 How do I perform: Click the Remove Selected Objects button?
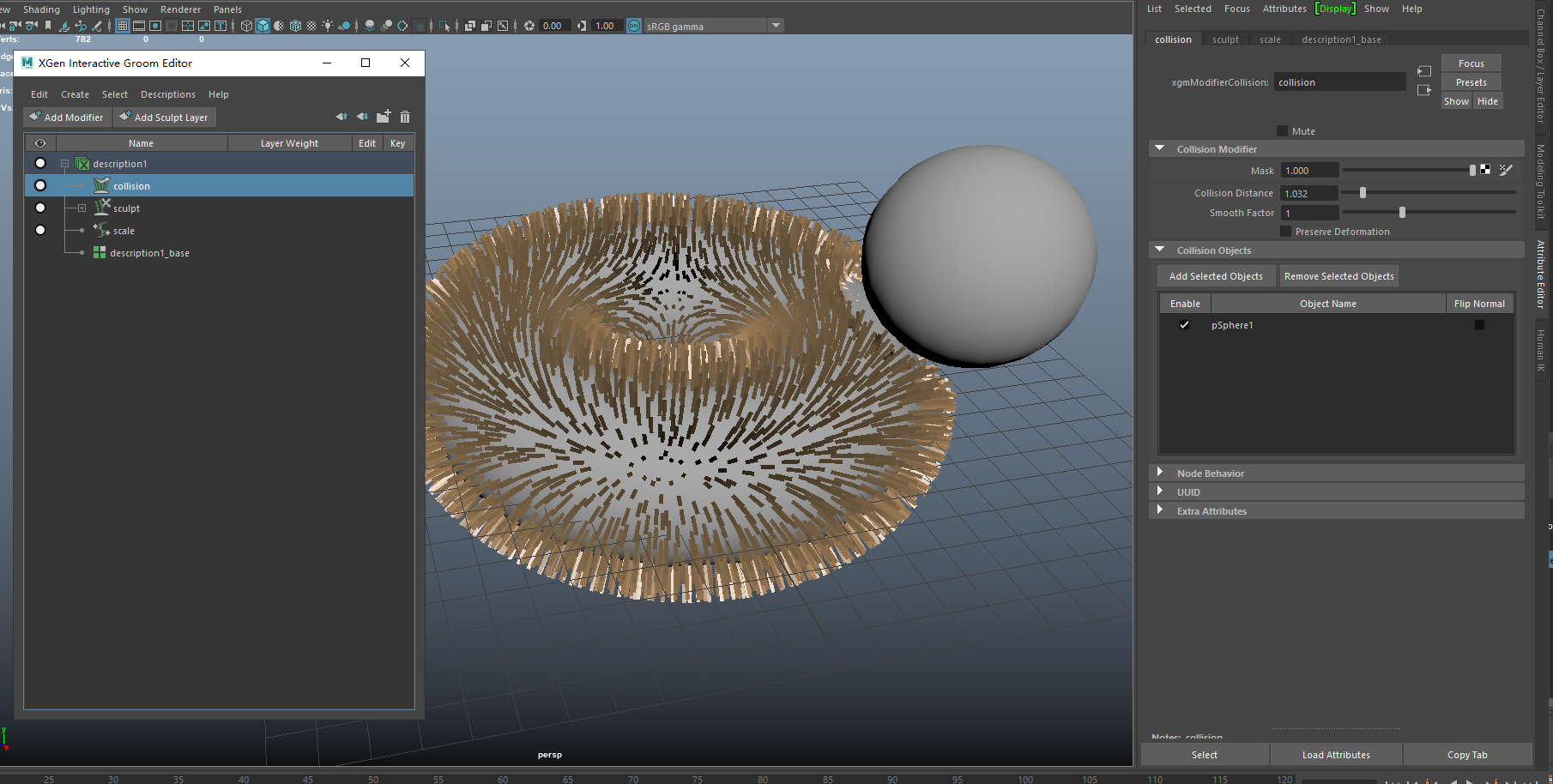[1338, 275]
